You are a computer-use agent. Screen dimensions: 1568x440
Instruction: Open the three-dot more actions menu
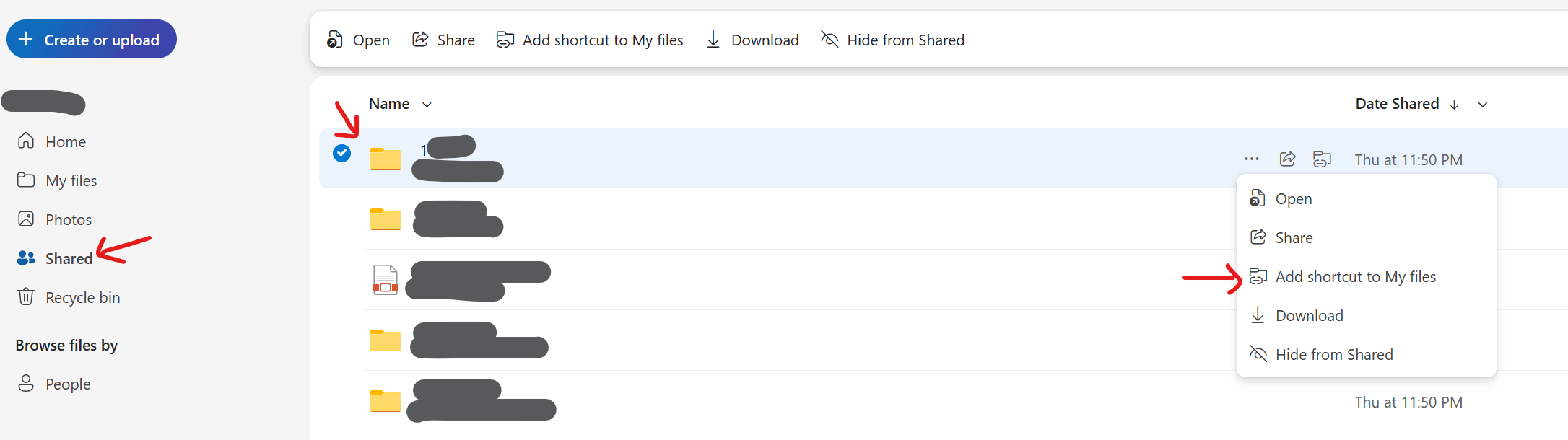[x=1252, y=159]
